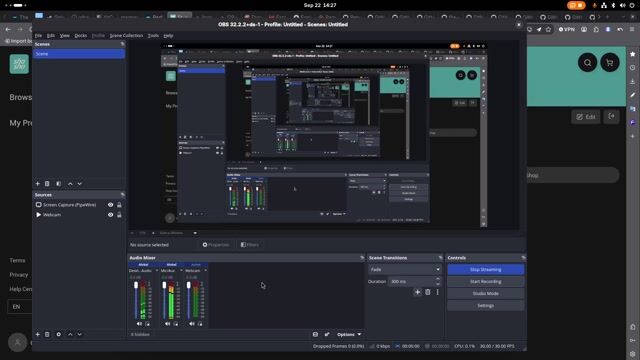Screen dimensions: 640x360
Task: Lock the Screen Capture (PipeWire) source
Action: [x=119, y=205]
